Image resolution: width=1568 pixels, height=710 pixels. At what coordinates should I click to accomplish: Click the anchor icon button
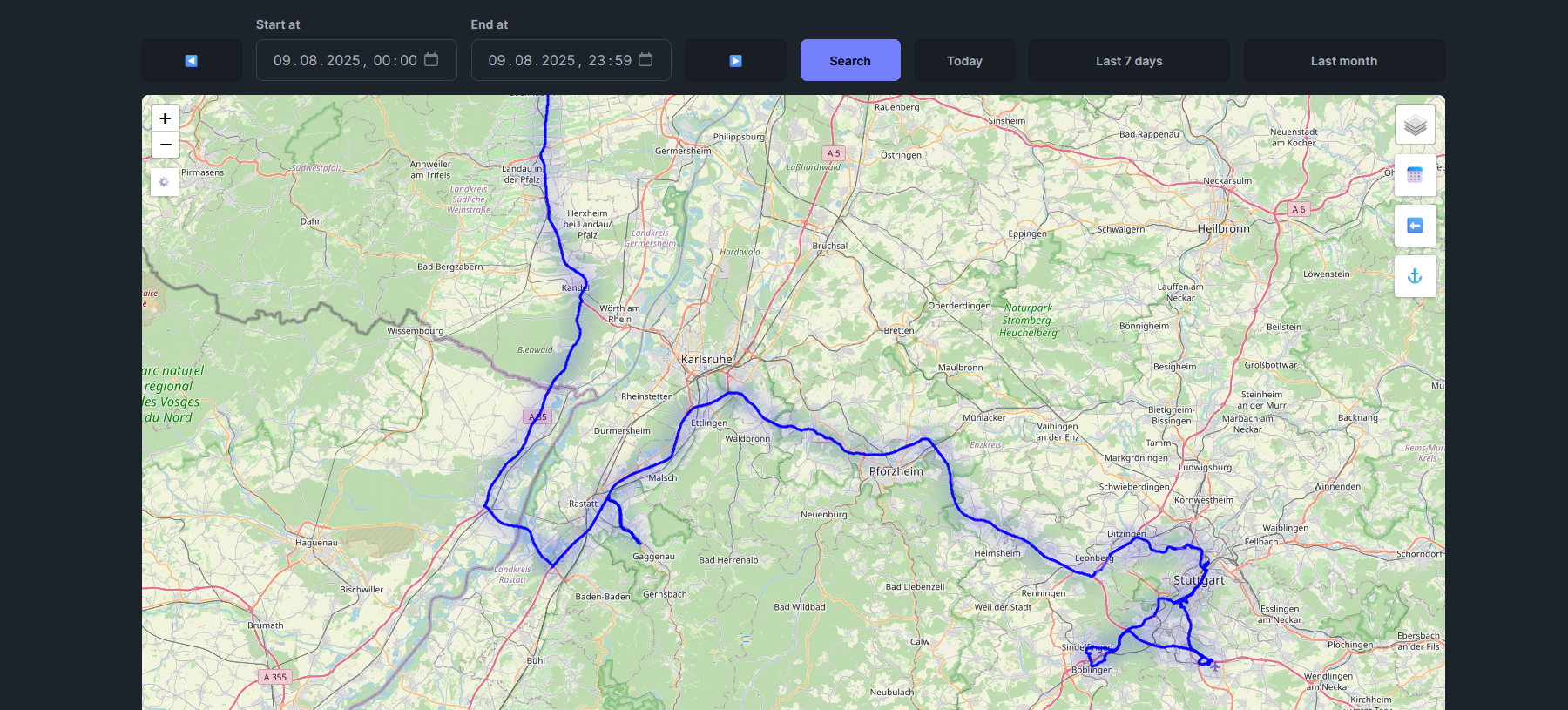point(1415,276)
